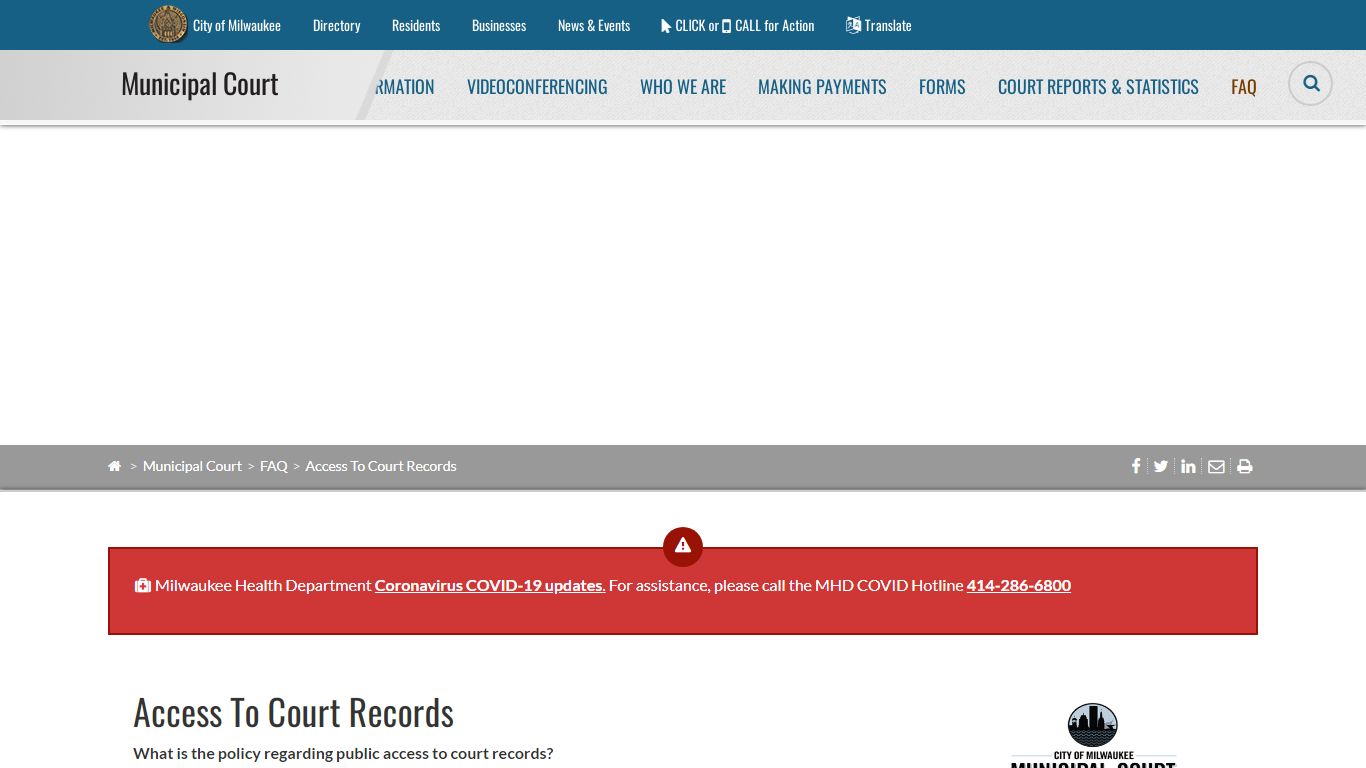Image resolution: width=1366 pixels, height=768 pixels.
Task: Click the 414-286-6800 hotline number
Action: 1018,585
